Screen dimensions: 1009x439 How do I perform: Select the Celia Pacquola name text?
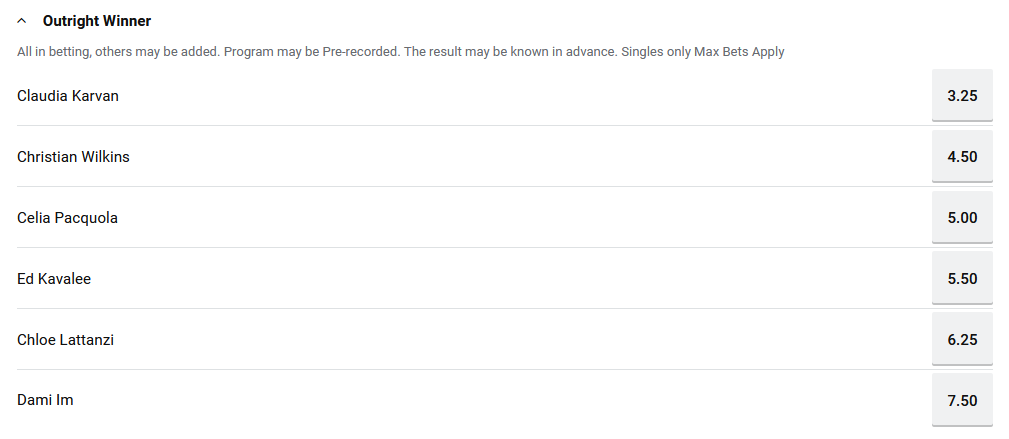[x=67, y=218]
